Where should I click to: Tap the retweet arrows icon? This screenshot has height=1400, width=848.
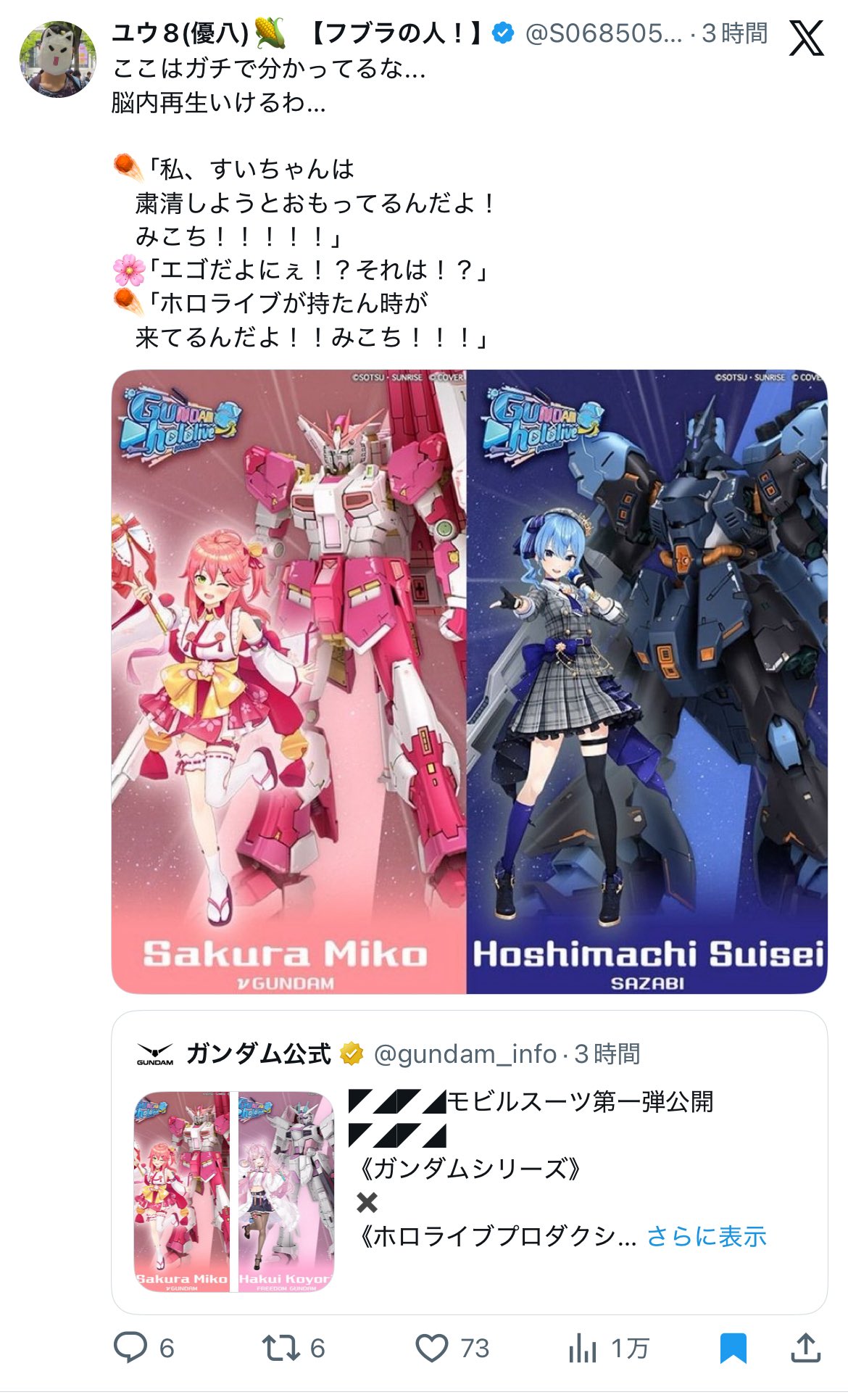(x=280, y=1348)
